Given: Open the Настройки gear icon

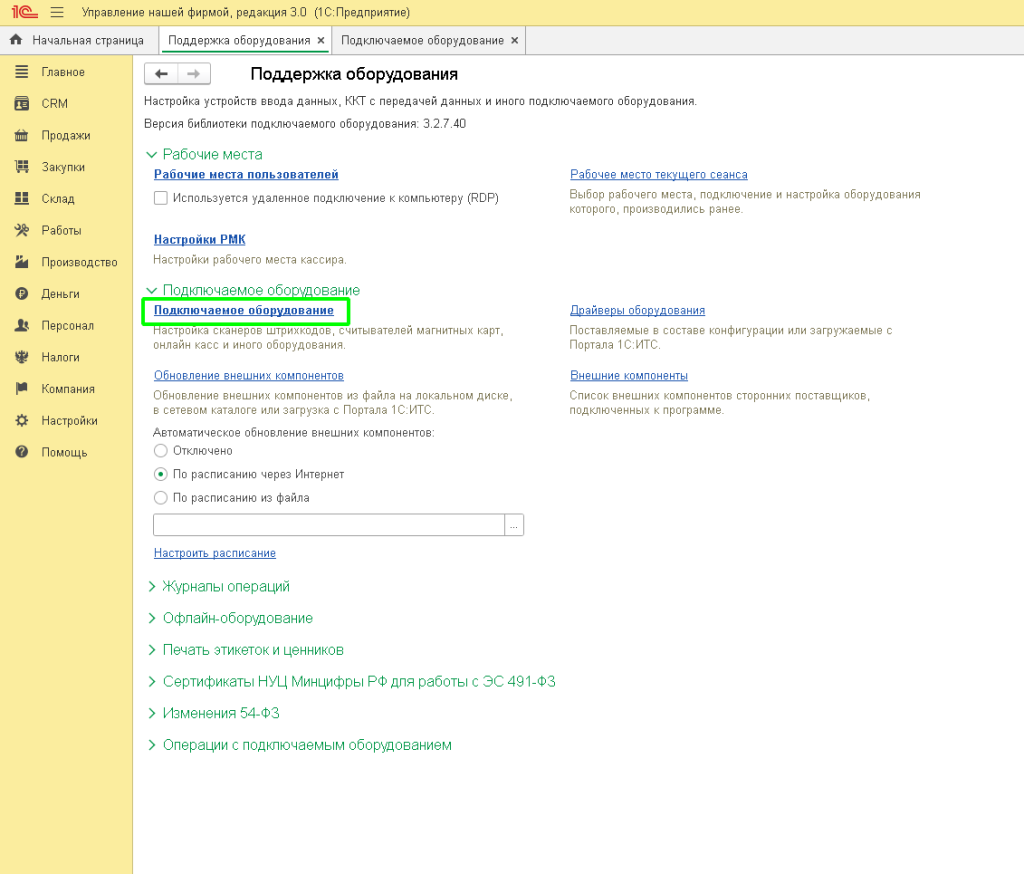Looking at the screenshot, I should point(21,421).
